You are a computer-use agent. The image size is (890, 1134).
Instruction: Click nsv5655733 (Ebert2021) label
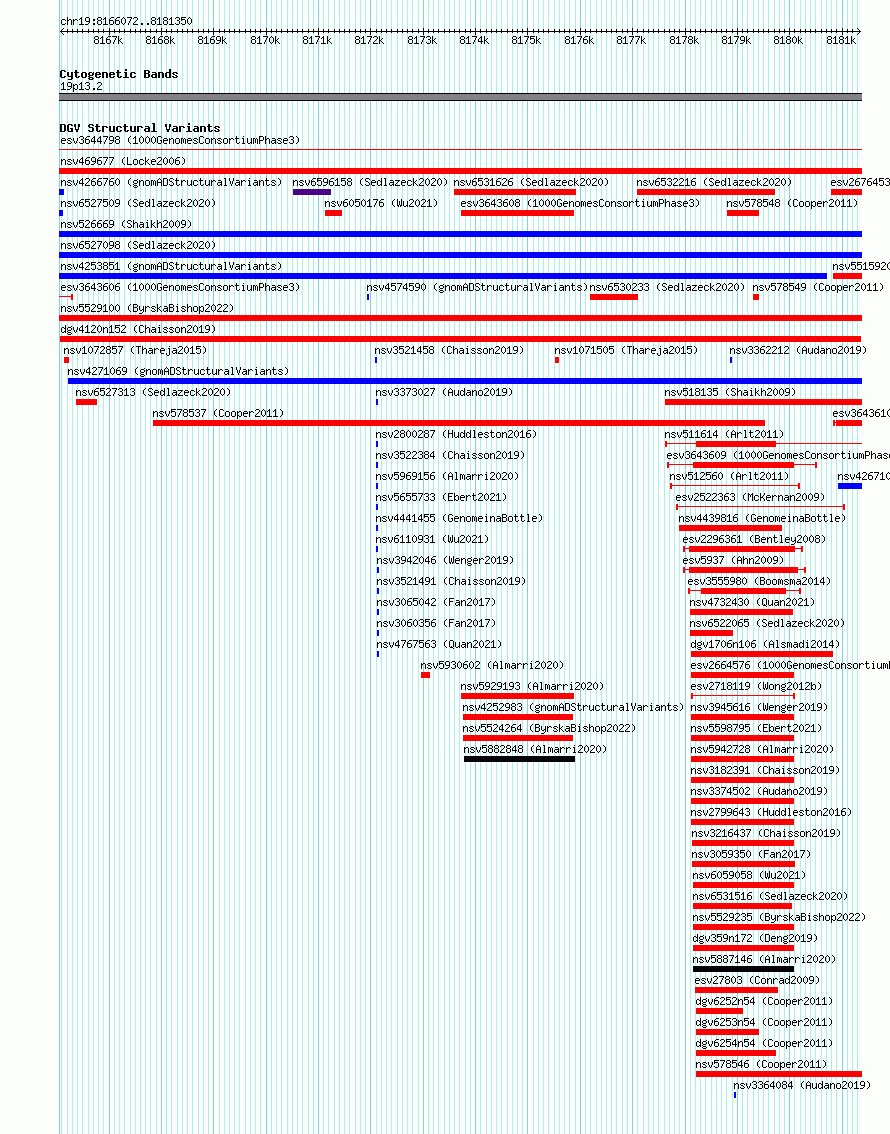442,497
